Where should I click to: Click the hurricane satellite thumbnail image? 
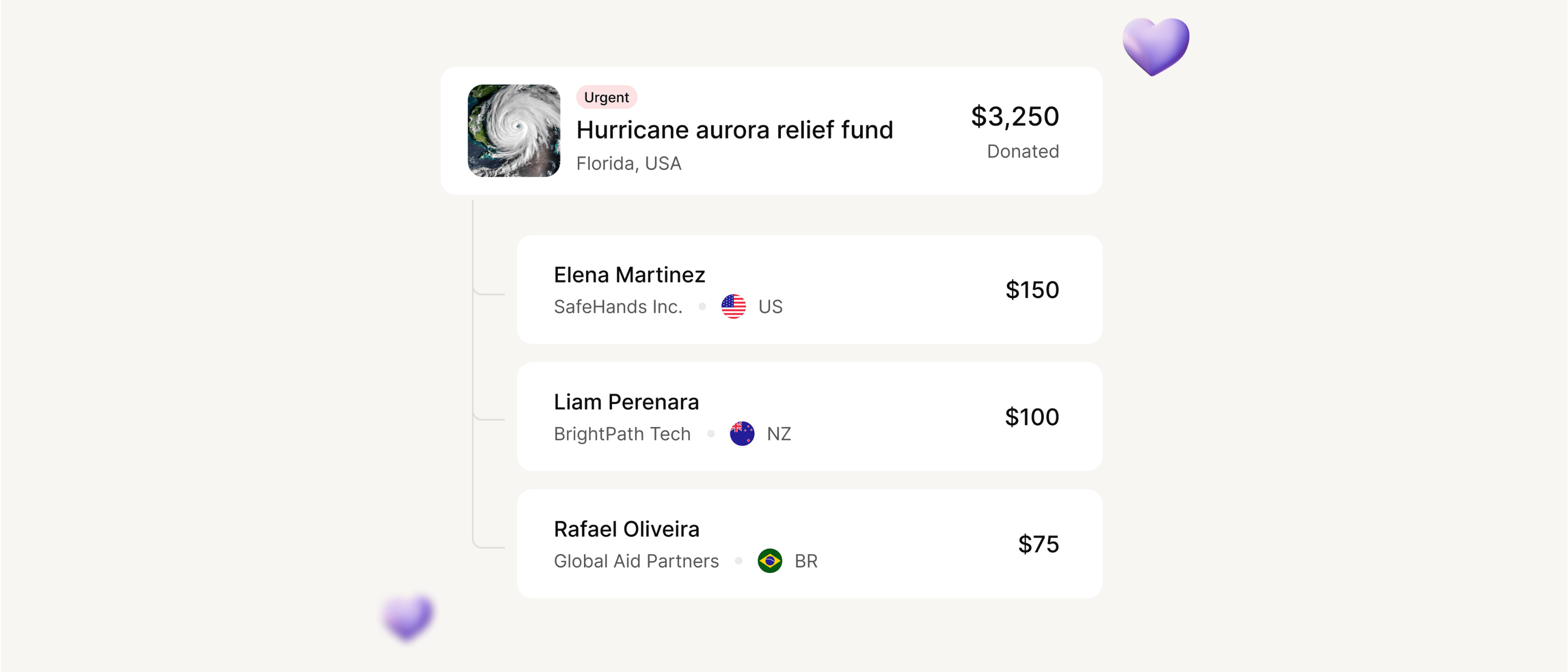coord(514,130)
